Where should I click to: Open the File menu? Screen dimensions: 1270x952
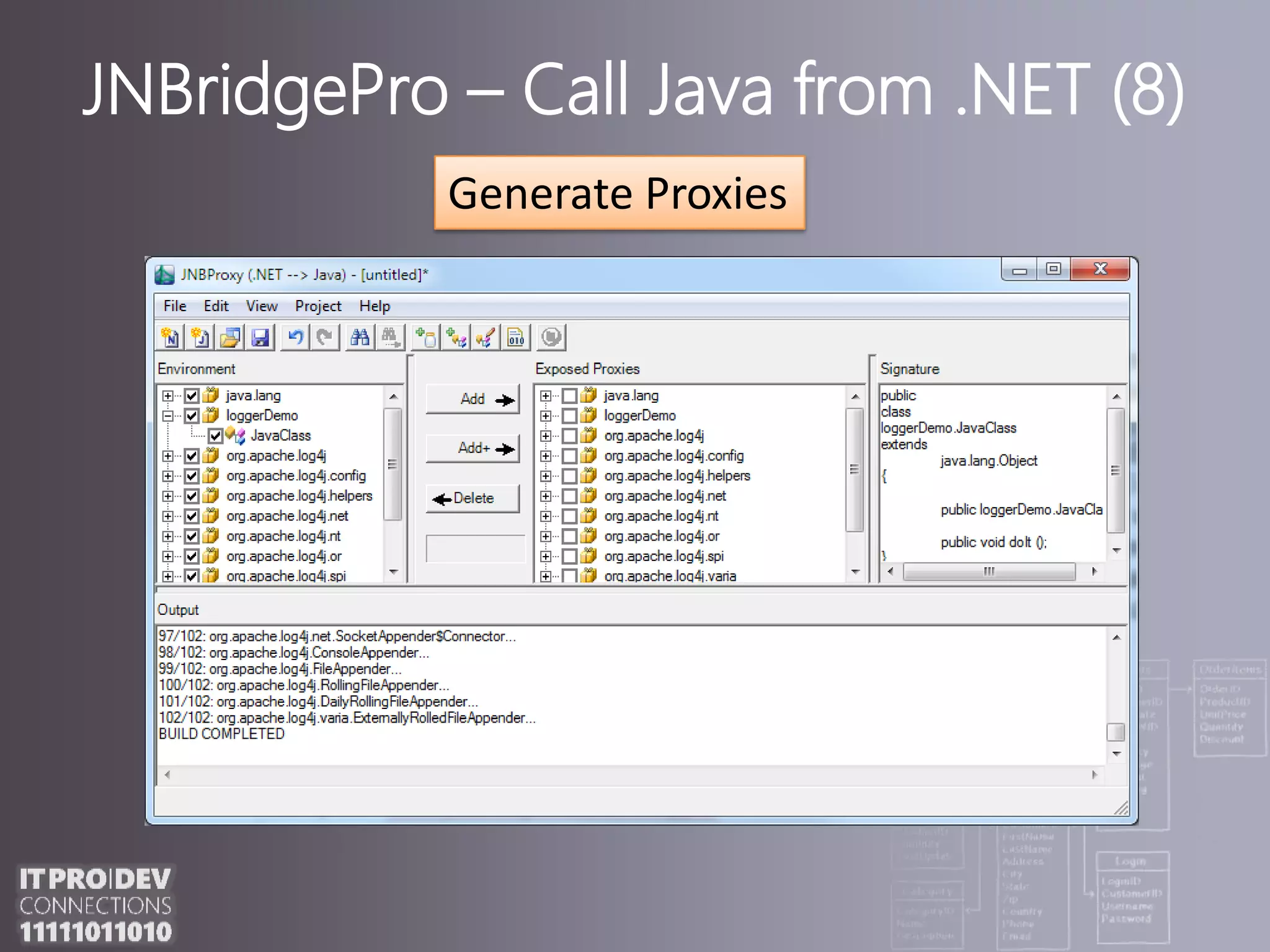[175, 306]
